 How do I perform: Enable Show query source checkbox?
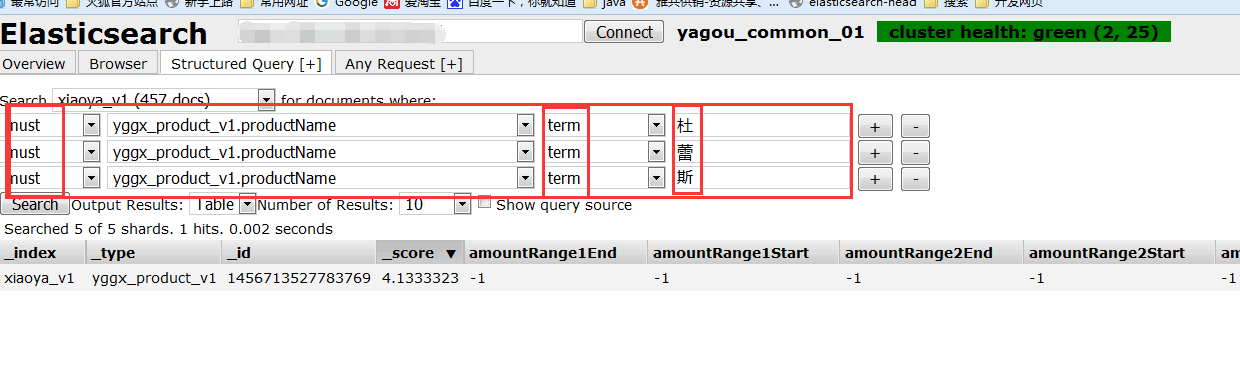click(x=485, y=203)
